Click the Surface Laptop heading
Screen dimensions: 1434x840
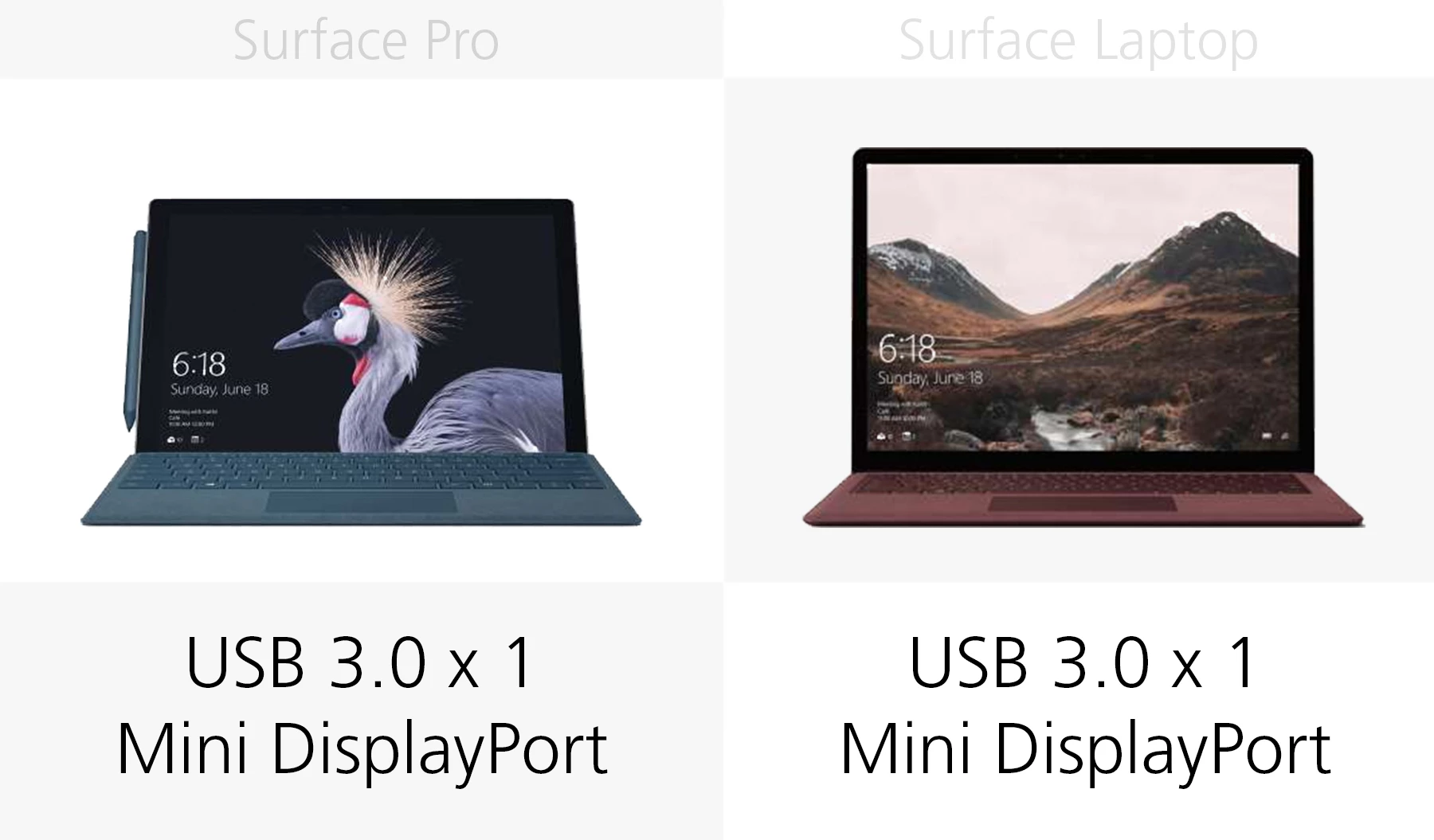click(x=1078, y=41)
